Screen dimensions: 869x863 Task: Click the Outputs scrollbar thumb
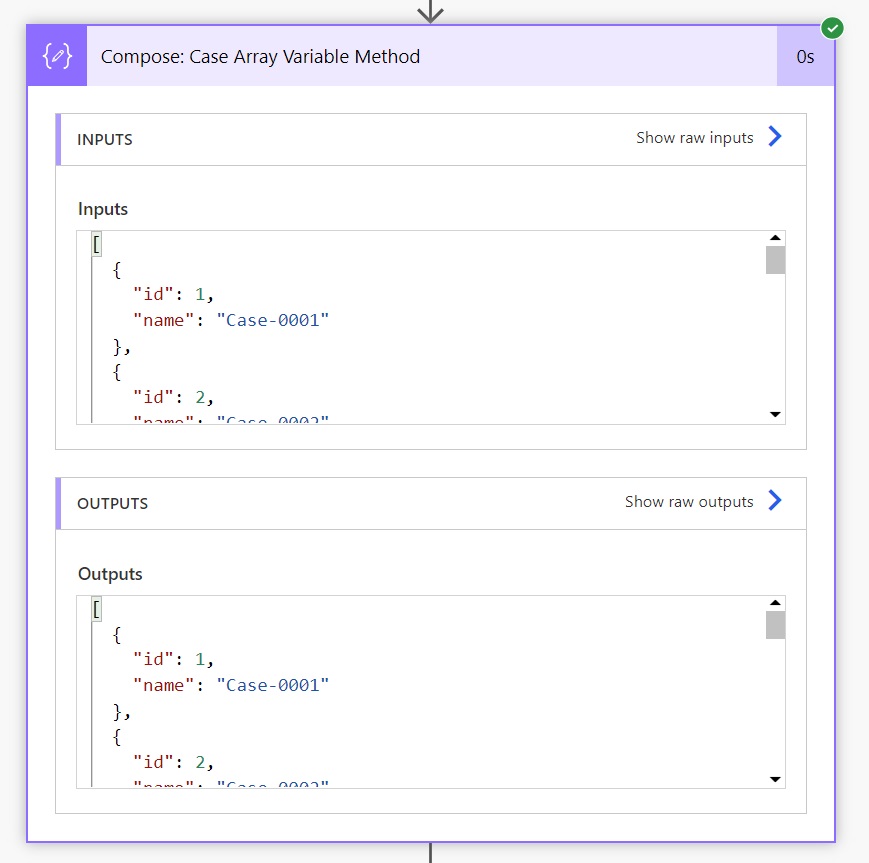[x=775, y=625]
